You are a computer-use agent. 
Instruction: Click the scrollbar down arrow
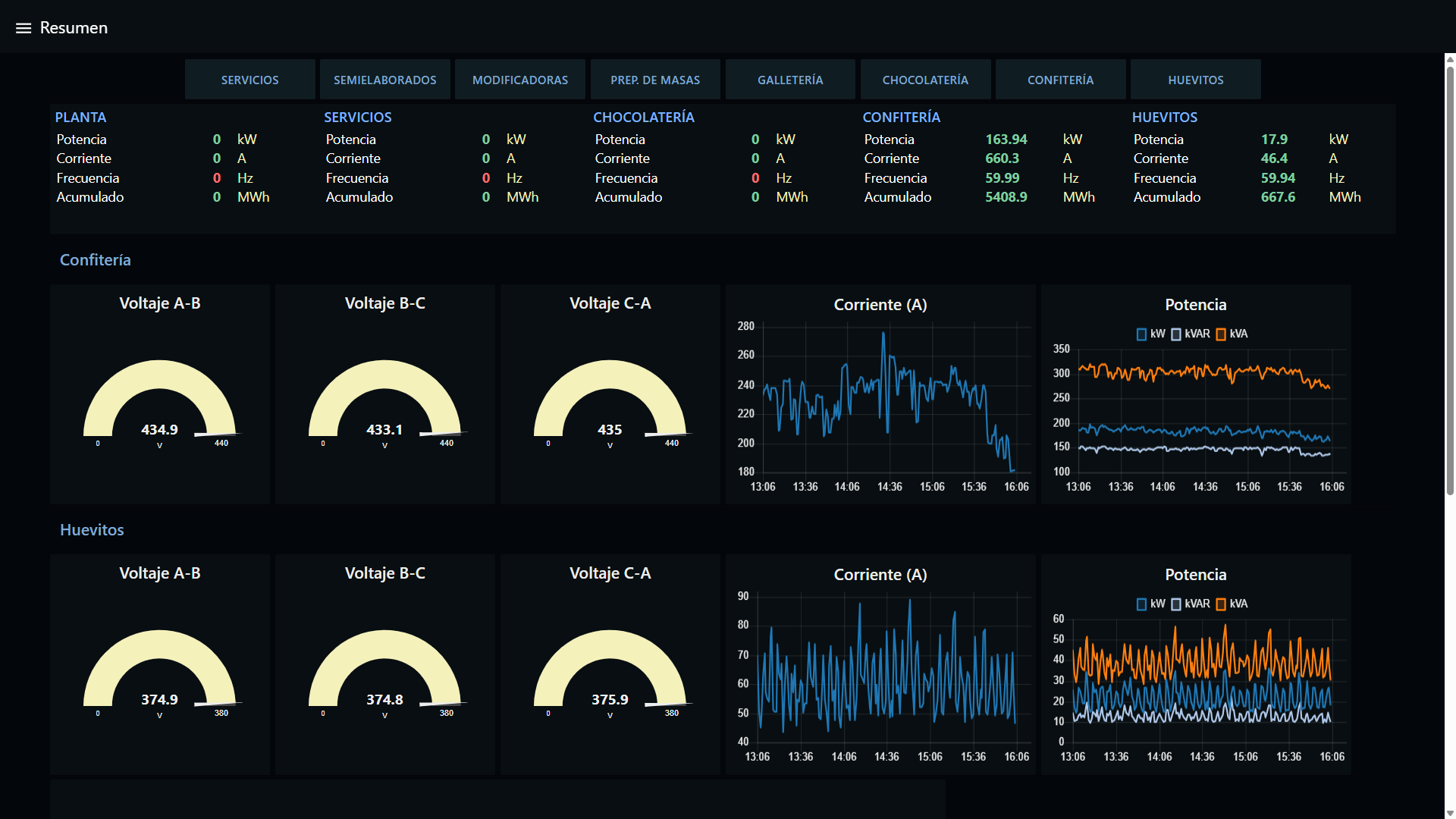1450,813
